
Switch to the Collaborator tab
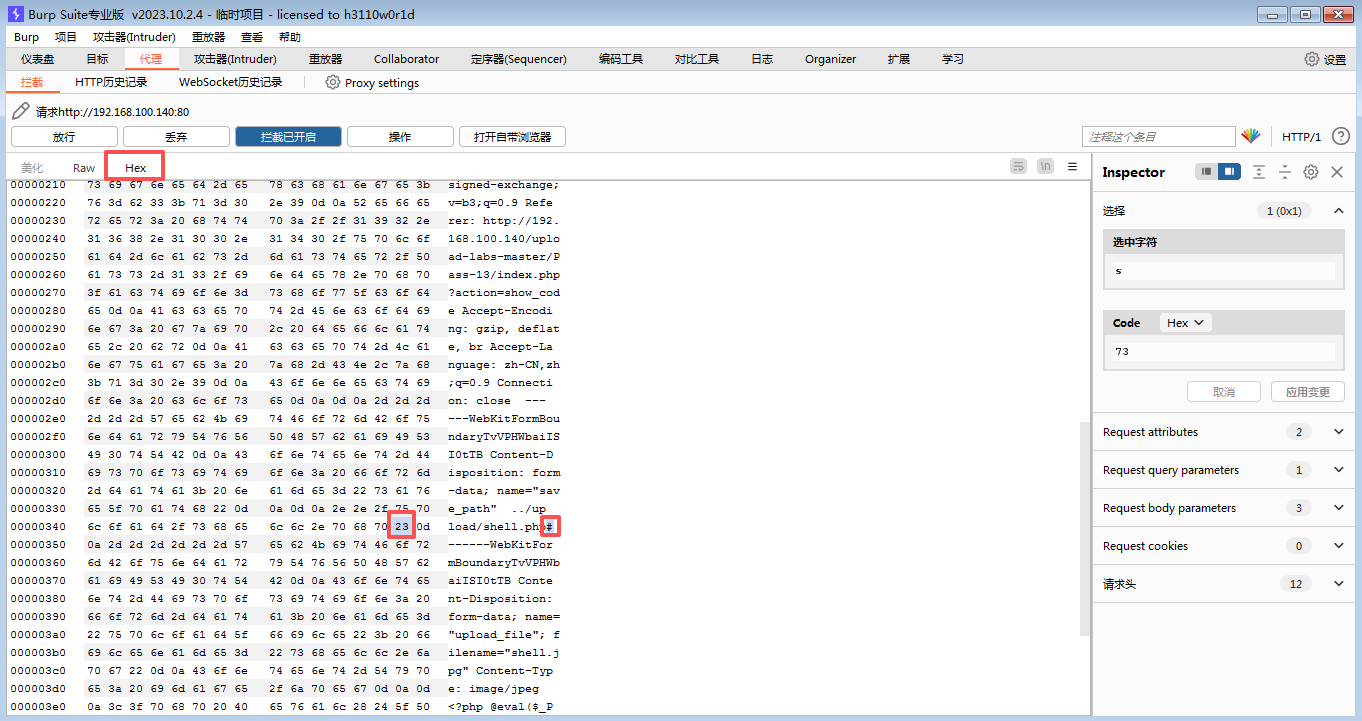point(406,59)
